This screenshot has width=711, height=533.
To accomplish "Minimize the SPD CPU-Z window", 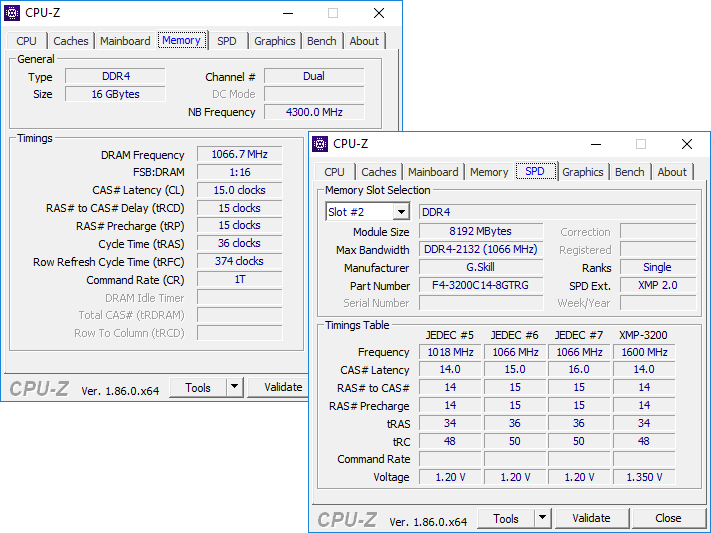I will click(x=596, y=144).
